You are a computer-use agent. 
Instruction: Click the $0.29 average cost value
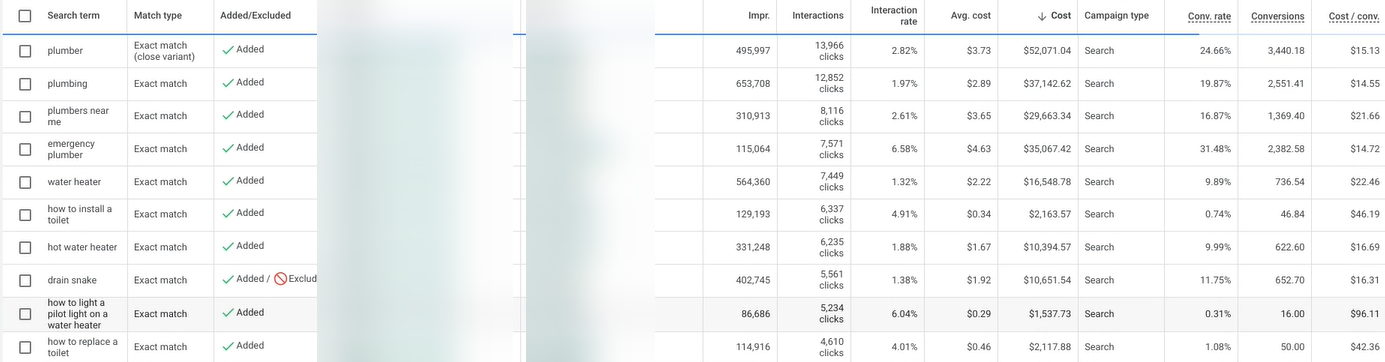pyautogui.click(x=979, y=314)
